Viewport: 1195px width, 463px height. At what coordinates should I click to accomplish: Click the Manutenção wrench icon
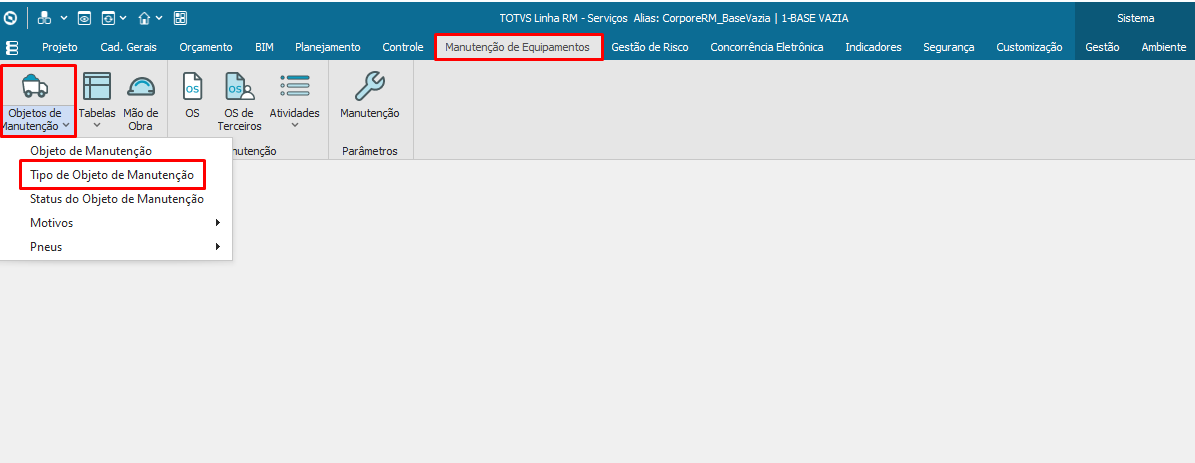[370, 86]
